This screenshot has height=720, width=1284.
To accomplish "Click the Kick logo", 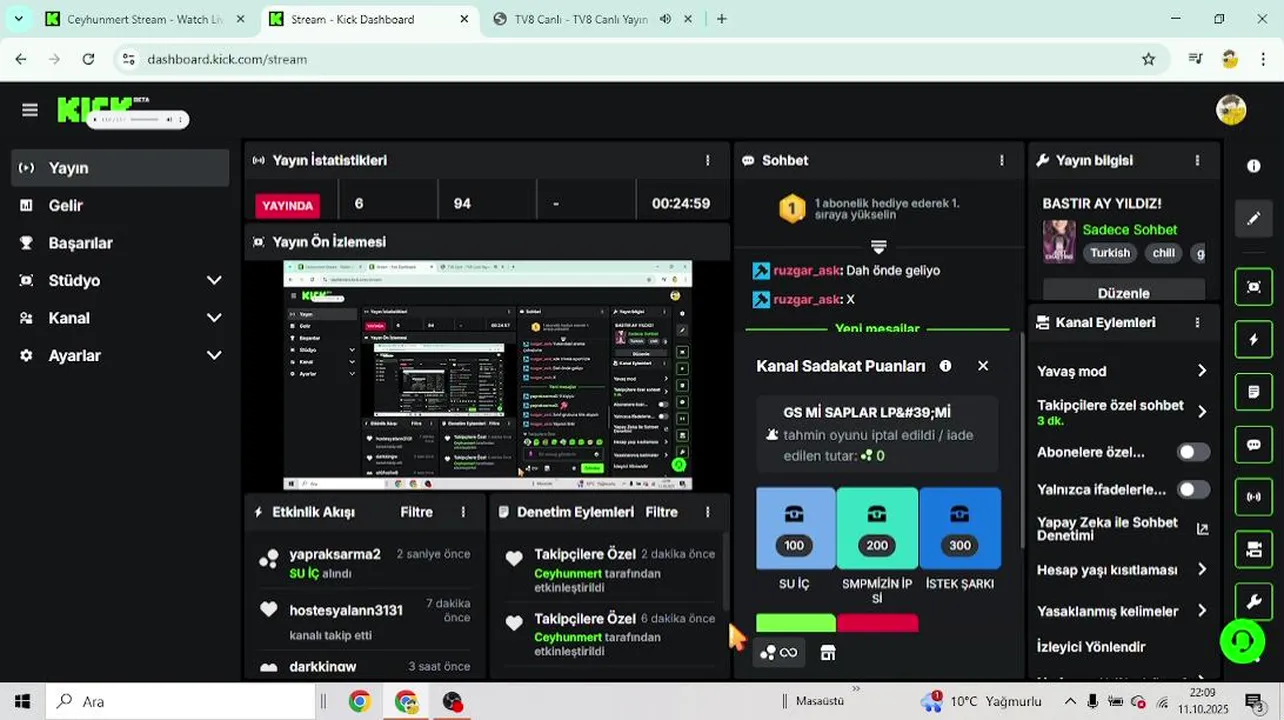I will (x=95, y=108).
